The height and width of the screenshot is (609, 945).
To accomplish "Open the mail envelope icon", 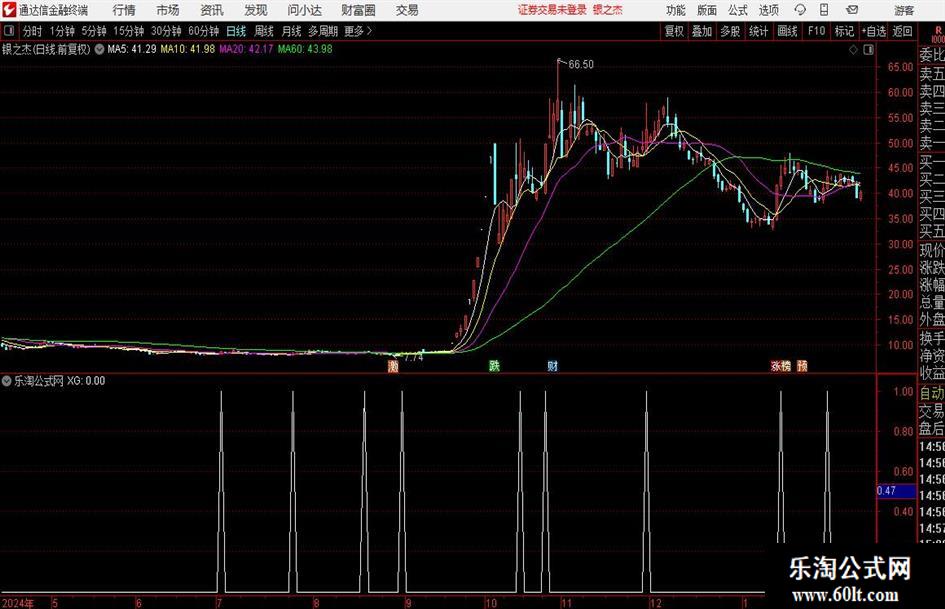I will (x=852, y=10).
